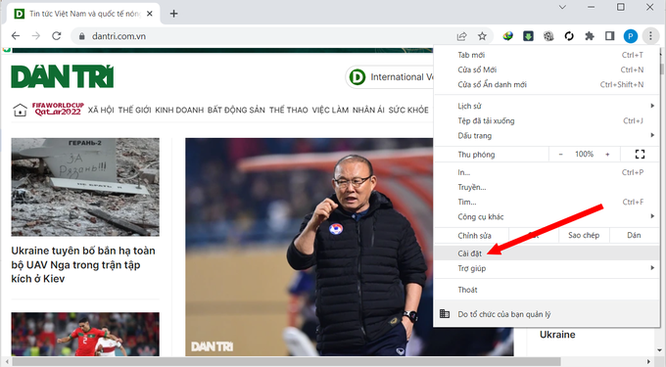Increase zoom with the plus button
Image resolution: width=666 pixels, height=367 pixels.
click(x=607, y=154)
